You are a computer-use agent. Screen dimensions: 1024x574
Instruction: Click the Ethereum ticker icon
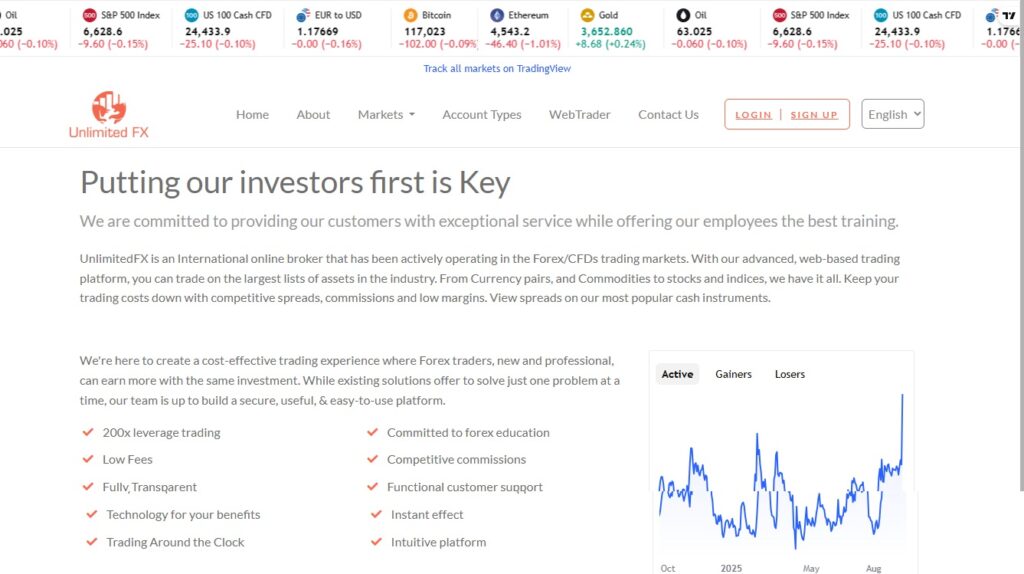pyautogui.click(x=497, y=16)
